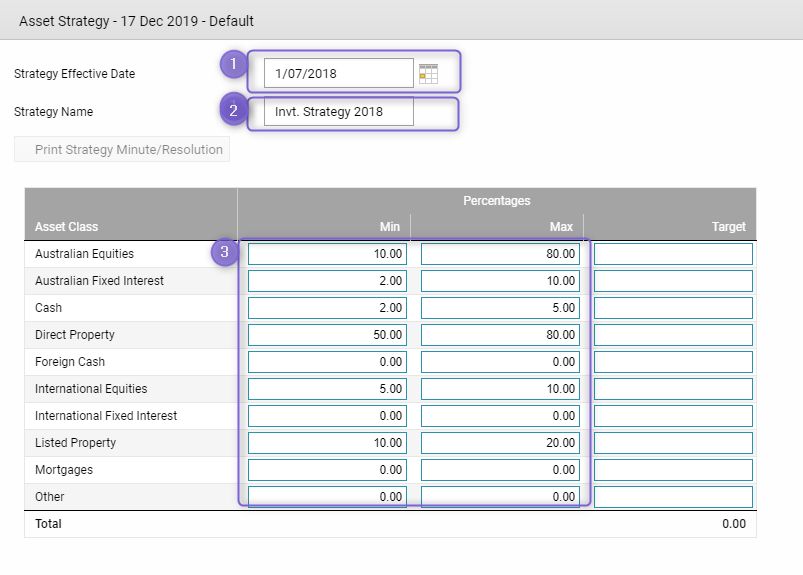Click Print Strategy Minute/Resolution button

[x=122, y=150]
